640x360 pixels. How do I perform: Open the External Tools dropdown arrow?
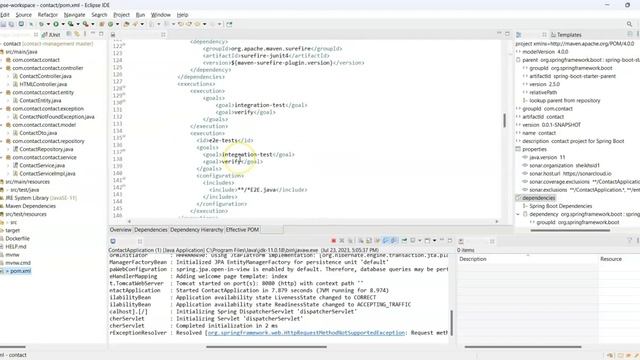(93, 24)
